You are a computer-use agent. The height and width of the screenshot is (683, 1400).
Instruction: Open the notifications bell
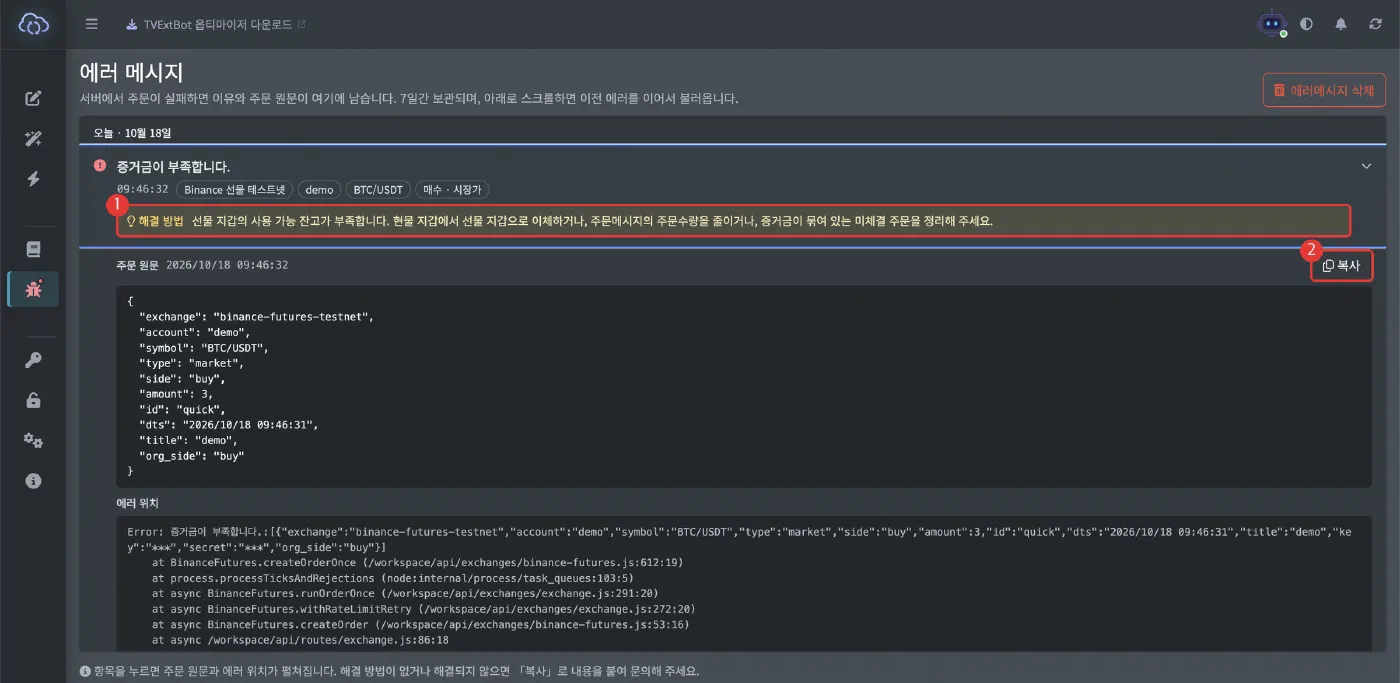[1341, 24]
